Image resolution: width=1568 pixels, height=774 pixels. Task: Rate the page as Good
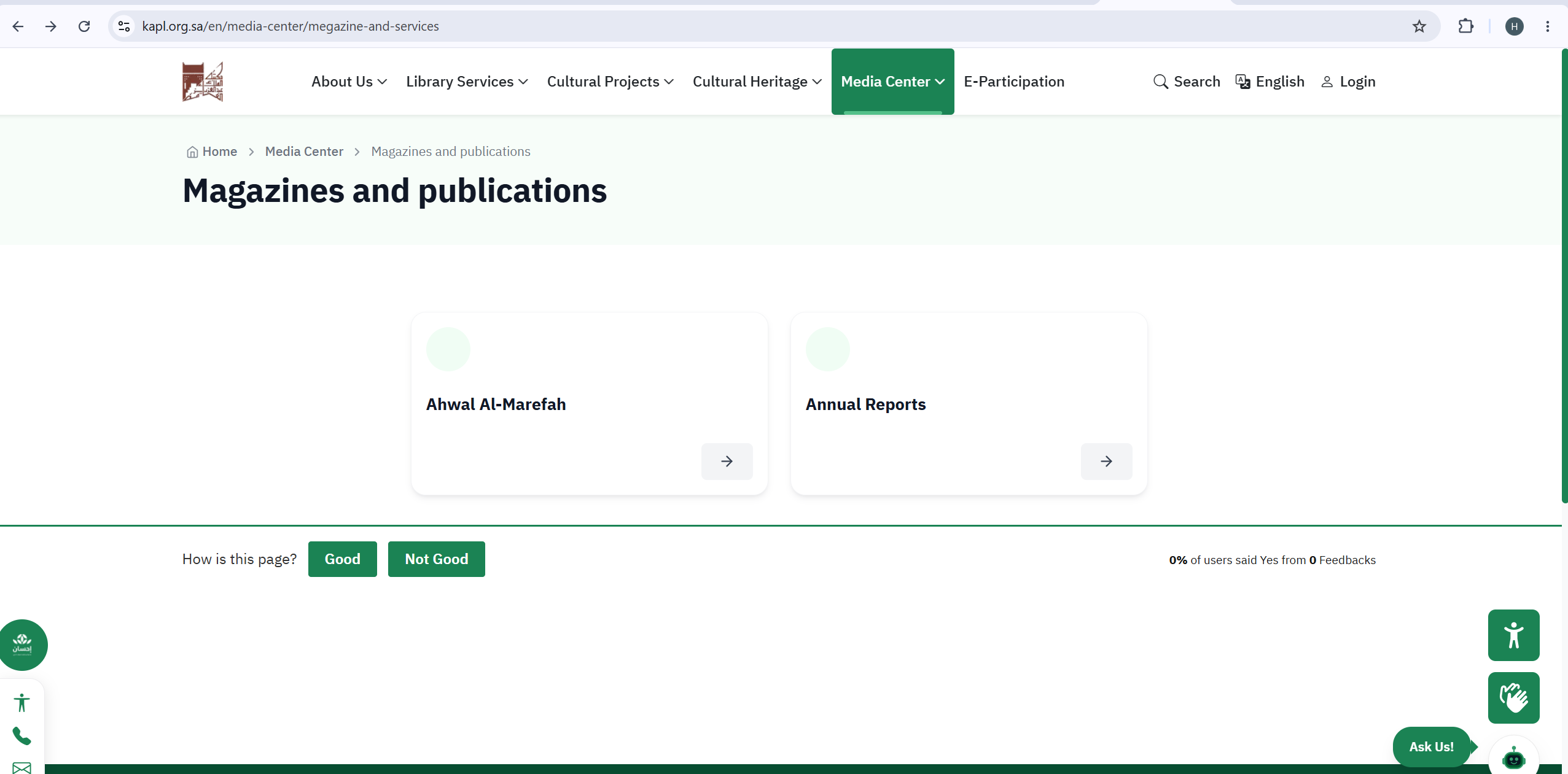(342, 559)
